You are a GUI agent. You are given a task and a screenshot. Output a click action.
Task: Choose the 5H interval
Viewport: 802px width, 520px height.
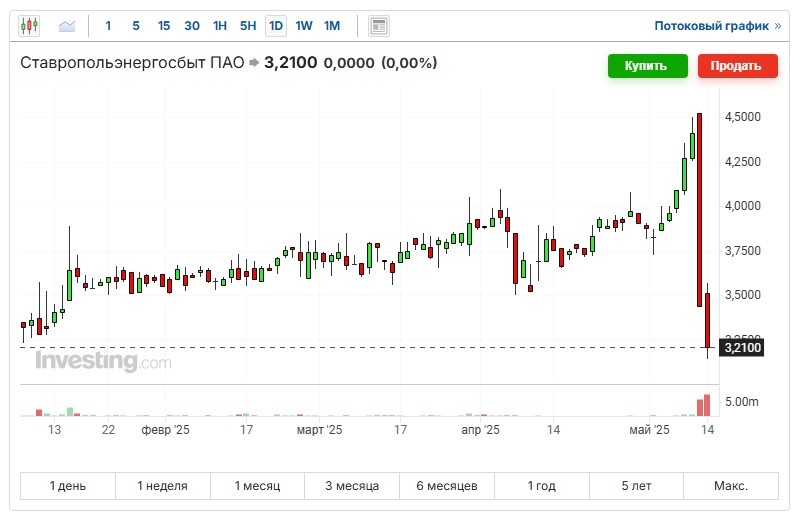click(248, 26)
